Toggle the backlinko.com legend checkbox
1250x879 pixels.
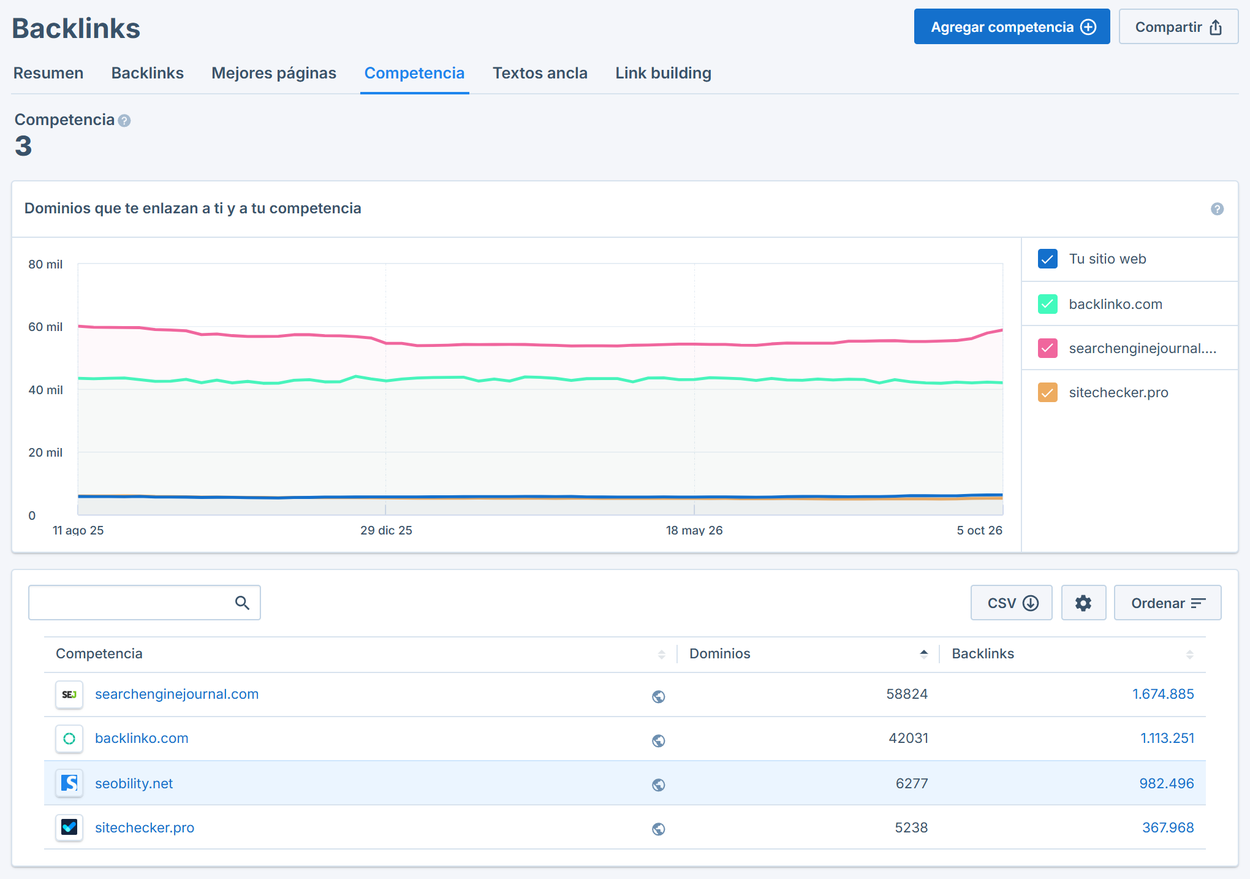pos(1047,304)
